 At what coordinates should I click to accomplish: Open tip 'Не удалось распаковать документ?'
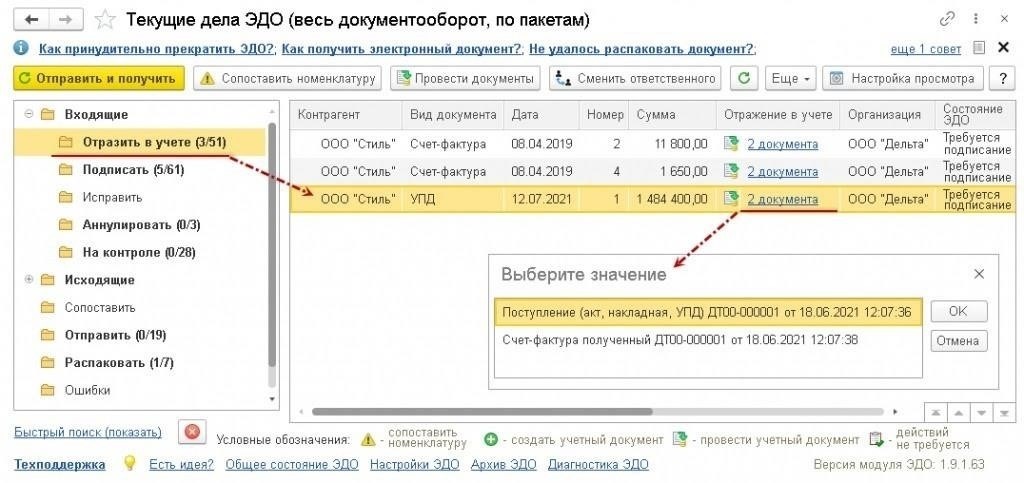point(641,49)
